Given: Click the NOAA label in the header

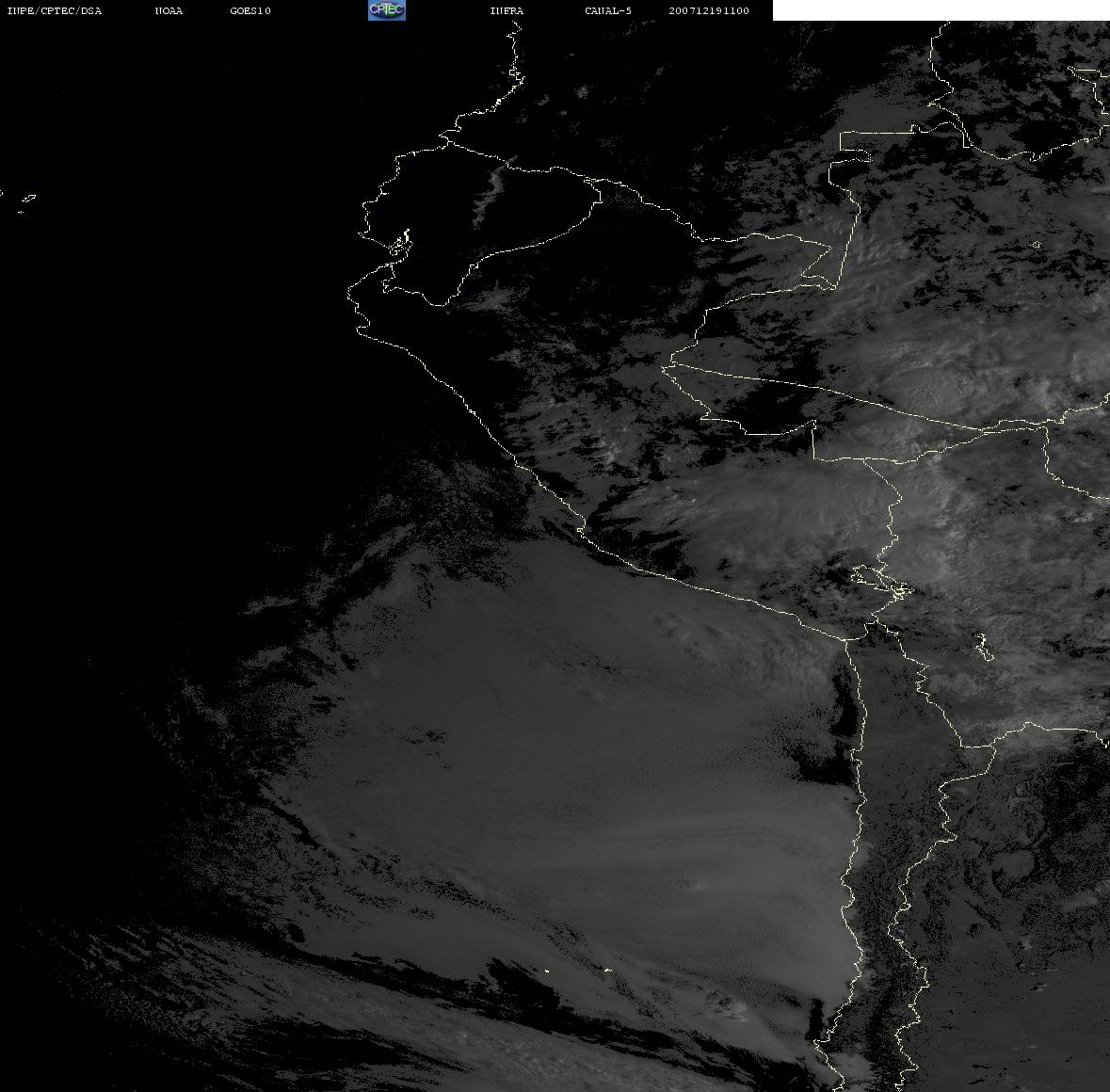Looking at the screenshot, I should pyautogui.click(x=169, y=10).
